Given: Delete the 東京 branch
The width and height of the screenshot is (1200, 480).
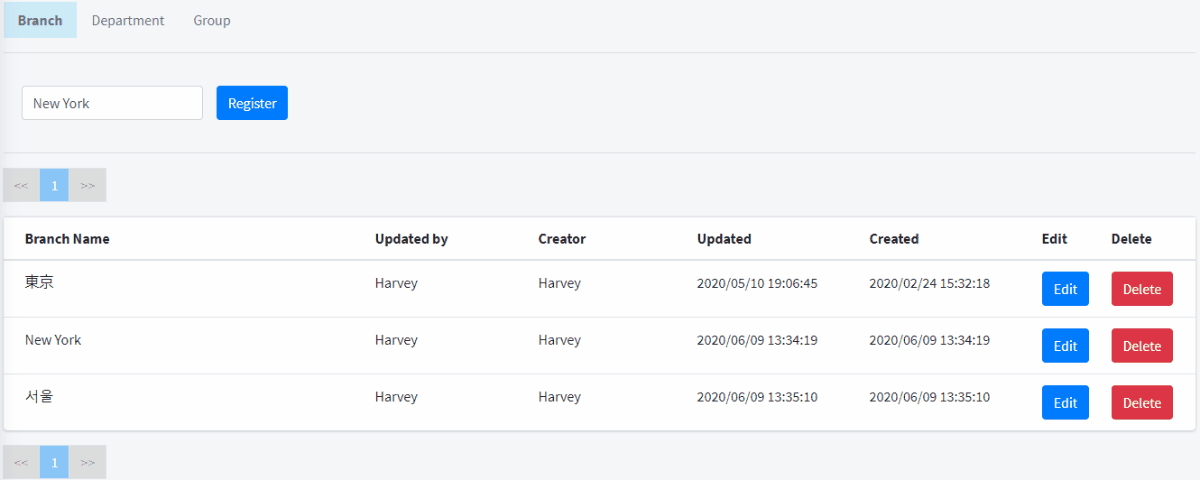Looking at the screenshot, I should [x=1141, y=289].
